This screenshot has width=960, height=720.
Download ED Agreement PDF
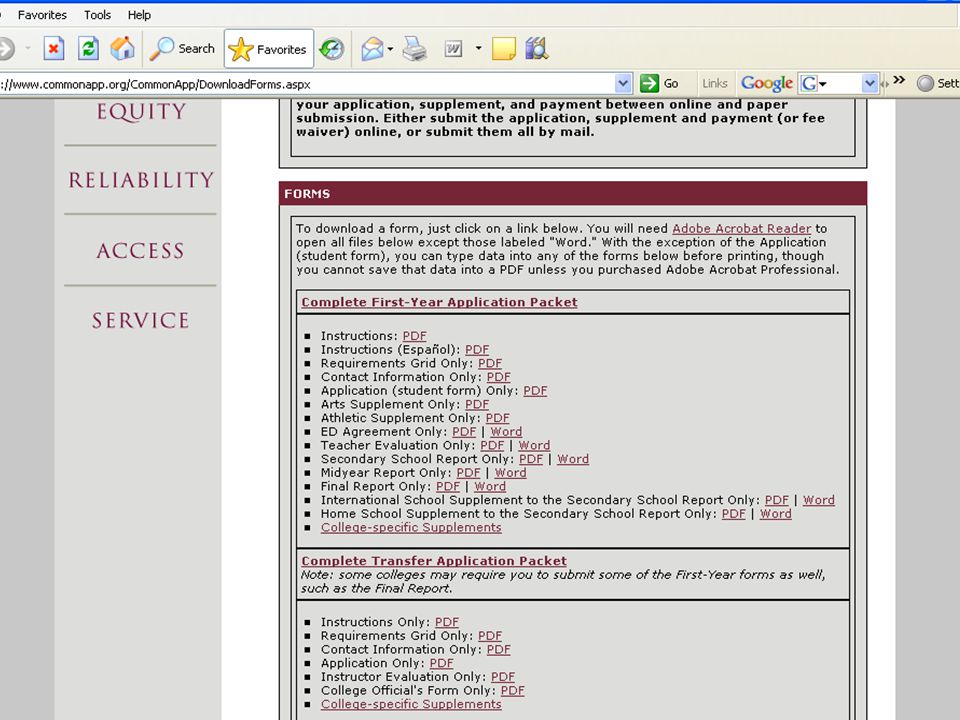click(x=464, y=432)
